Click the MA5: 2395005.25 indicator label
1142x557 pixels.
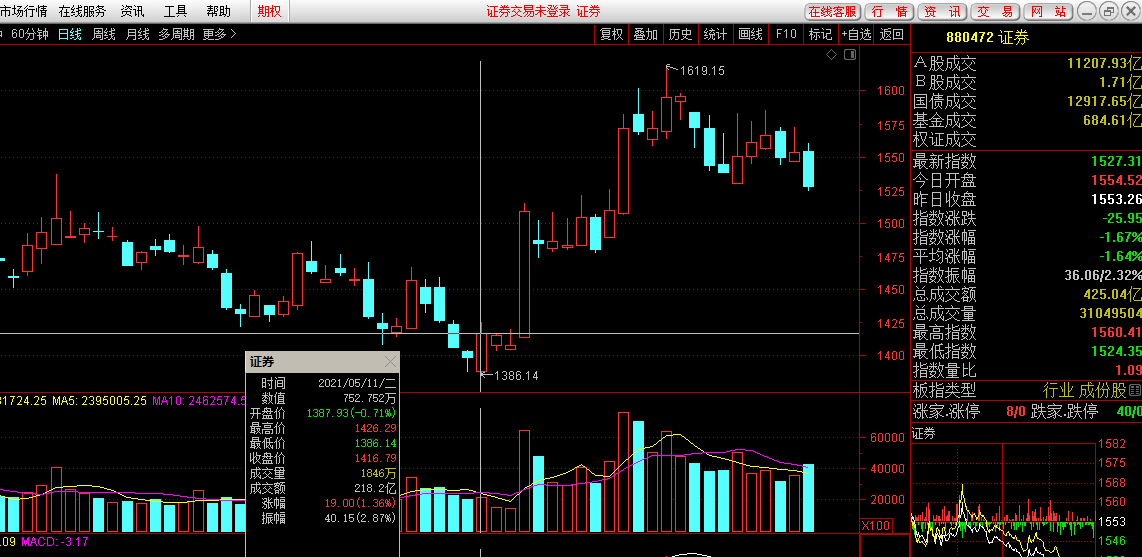(100, 400)
